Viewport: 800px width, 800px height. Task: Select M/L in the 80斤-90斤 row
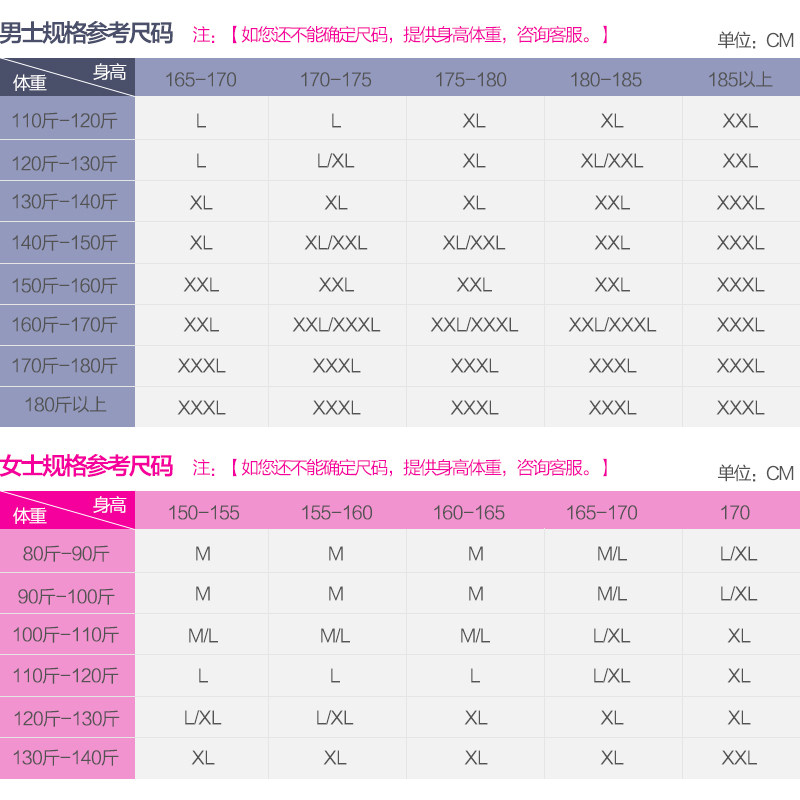click(x=612, y=554)
